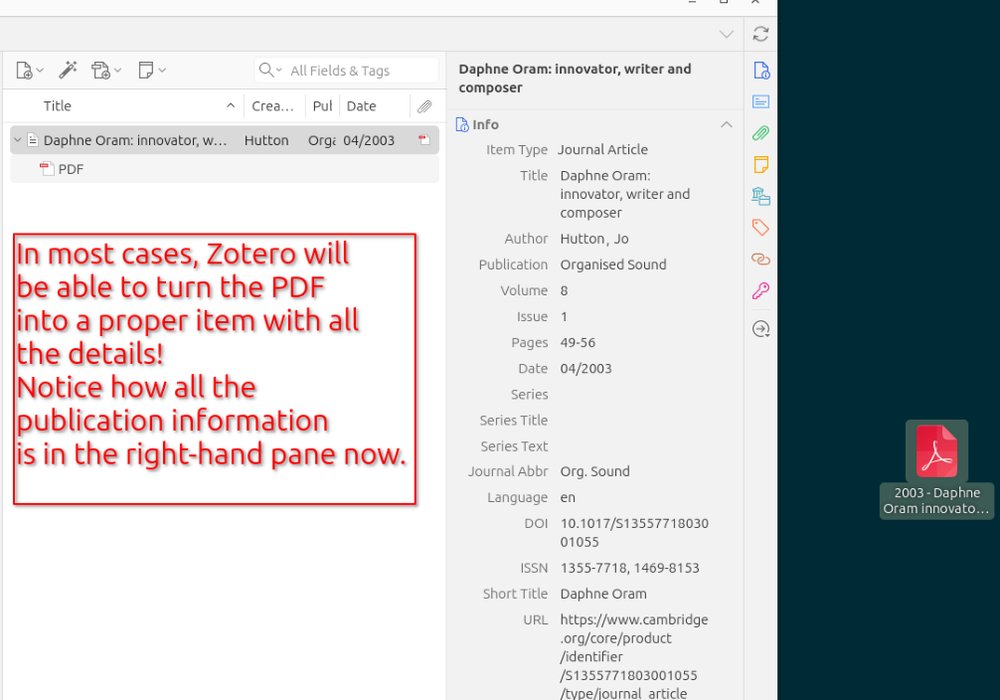Screen dimensions: 1000x700
Task: Edit the Title field value
Action: (x=625, y=194)
